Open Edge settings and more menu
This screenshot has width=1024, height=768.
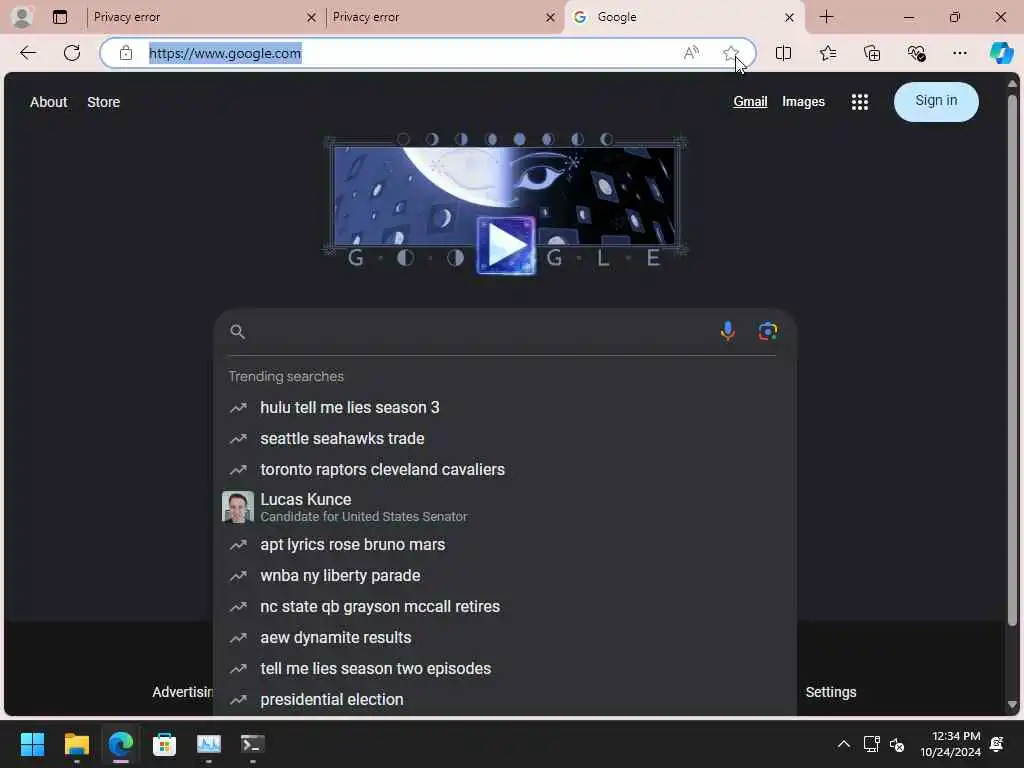959,53
